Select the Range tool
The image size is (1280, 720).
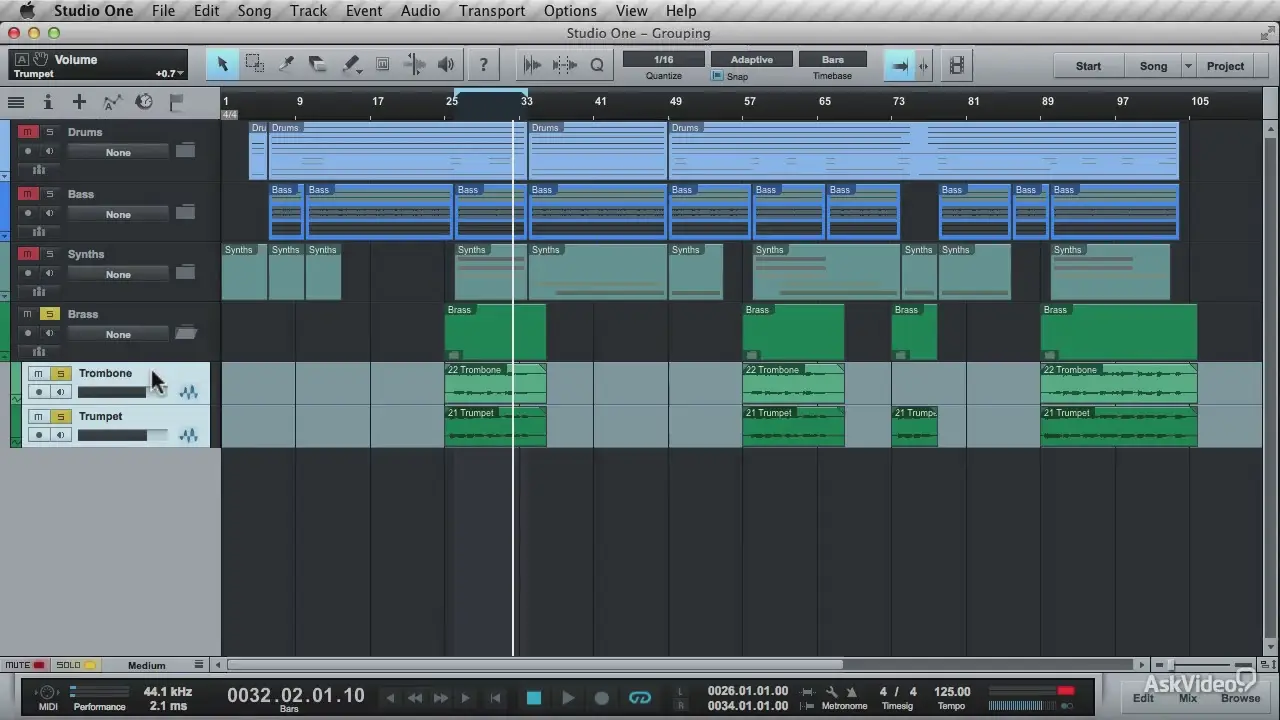click(x=255, y=65)
